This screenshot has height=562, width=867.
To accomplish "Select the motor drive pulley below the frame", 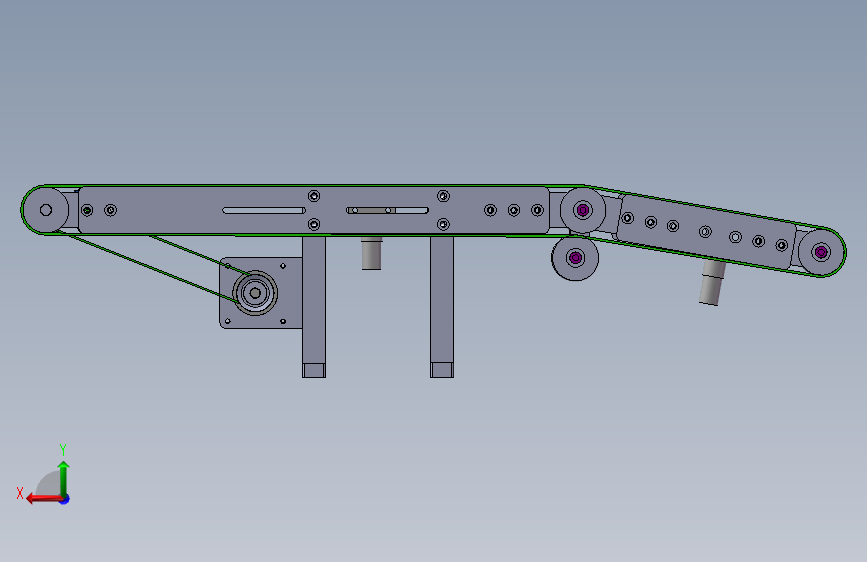I will pyautogui.click(x=255, y=293).
